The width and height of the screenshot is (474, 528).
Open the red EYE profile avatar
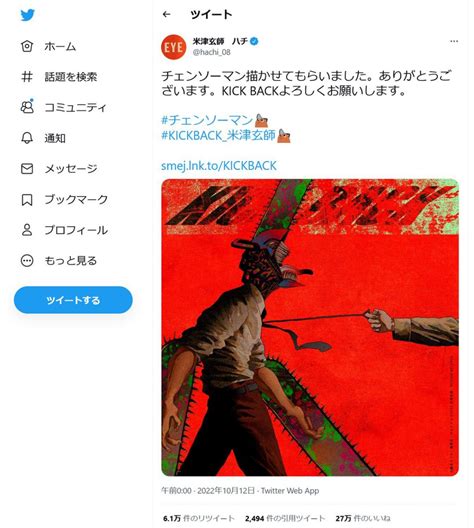[173, 47]
